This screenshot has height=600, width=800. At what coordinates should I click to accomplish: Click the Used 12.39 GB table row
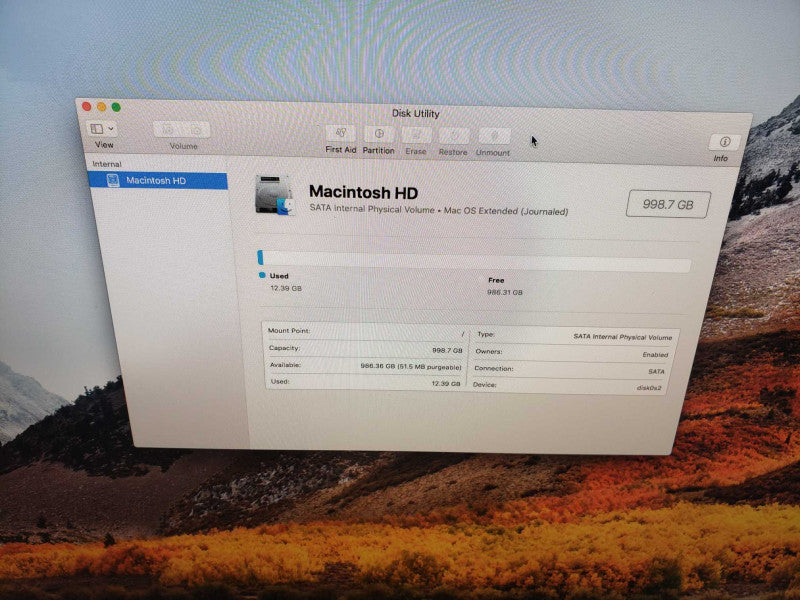364,382
